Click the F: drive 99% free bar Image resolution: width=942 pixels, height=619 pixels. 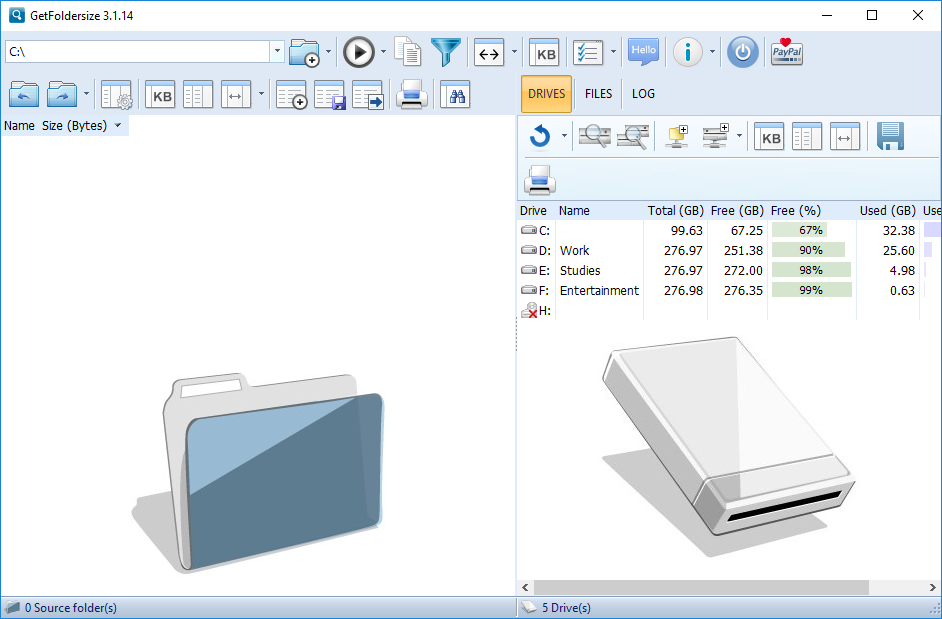812,290
